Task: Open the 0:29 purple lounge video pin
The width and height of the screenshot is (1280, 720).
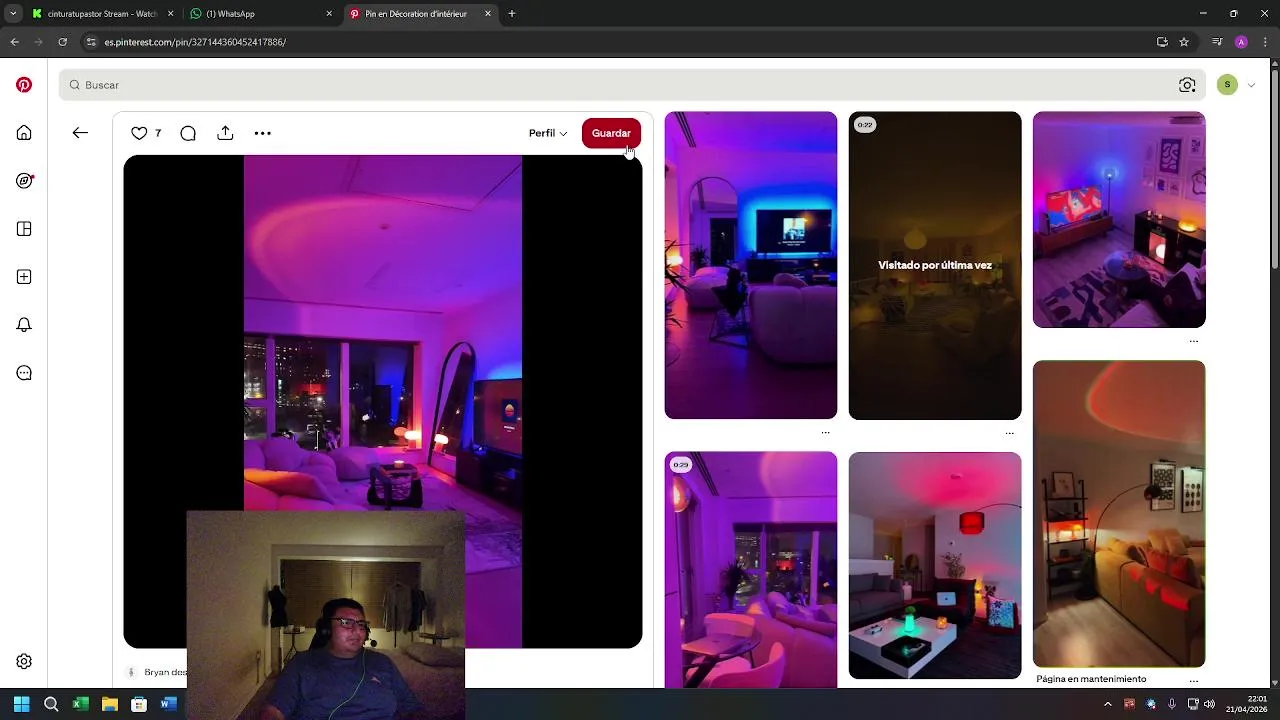Action: 751,570
